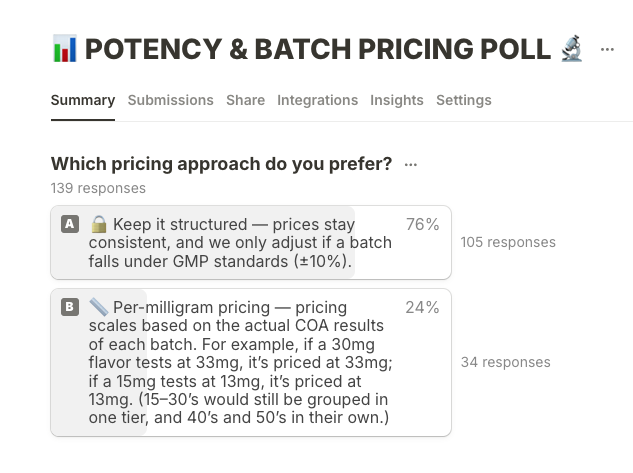View the Insights tab
Viewport: 633px width, 473px height.
(397, 100)
